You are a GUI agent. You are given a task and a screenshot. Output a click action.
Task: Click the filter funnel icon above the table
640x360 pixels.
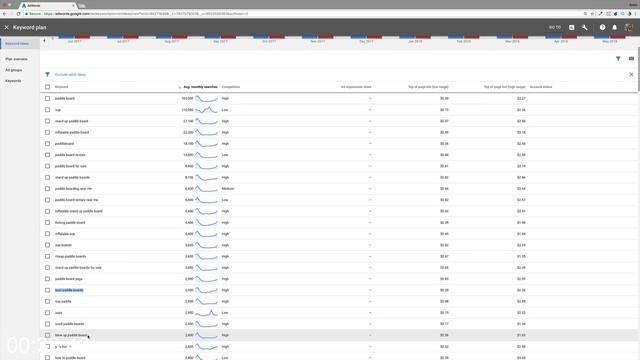click(x=618, y=59)
